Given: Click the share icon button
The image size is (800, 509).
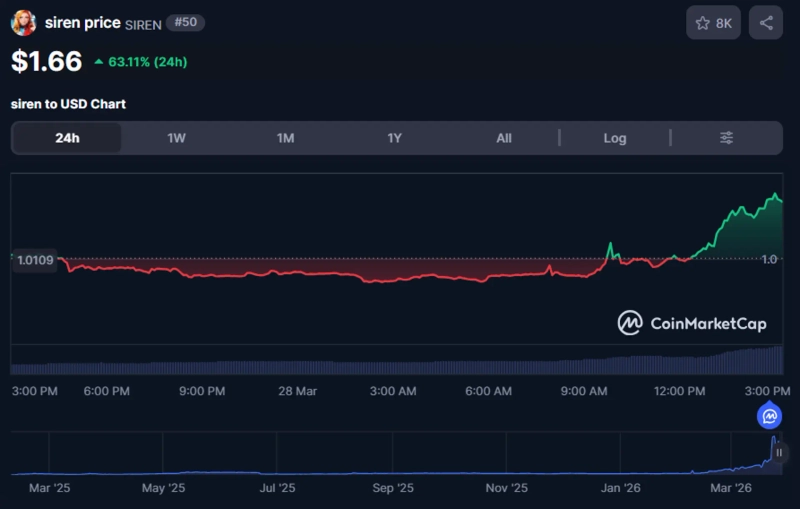Looking at the screenshot, I should (x=766, y=23).
